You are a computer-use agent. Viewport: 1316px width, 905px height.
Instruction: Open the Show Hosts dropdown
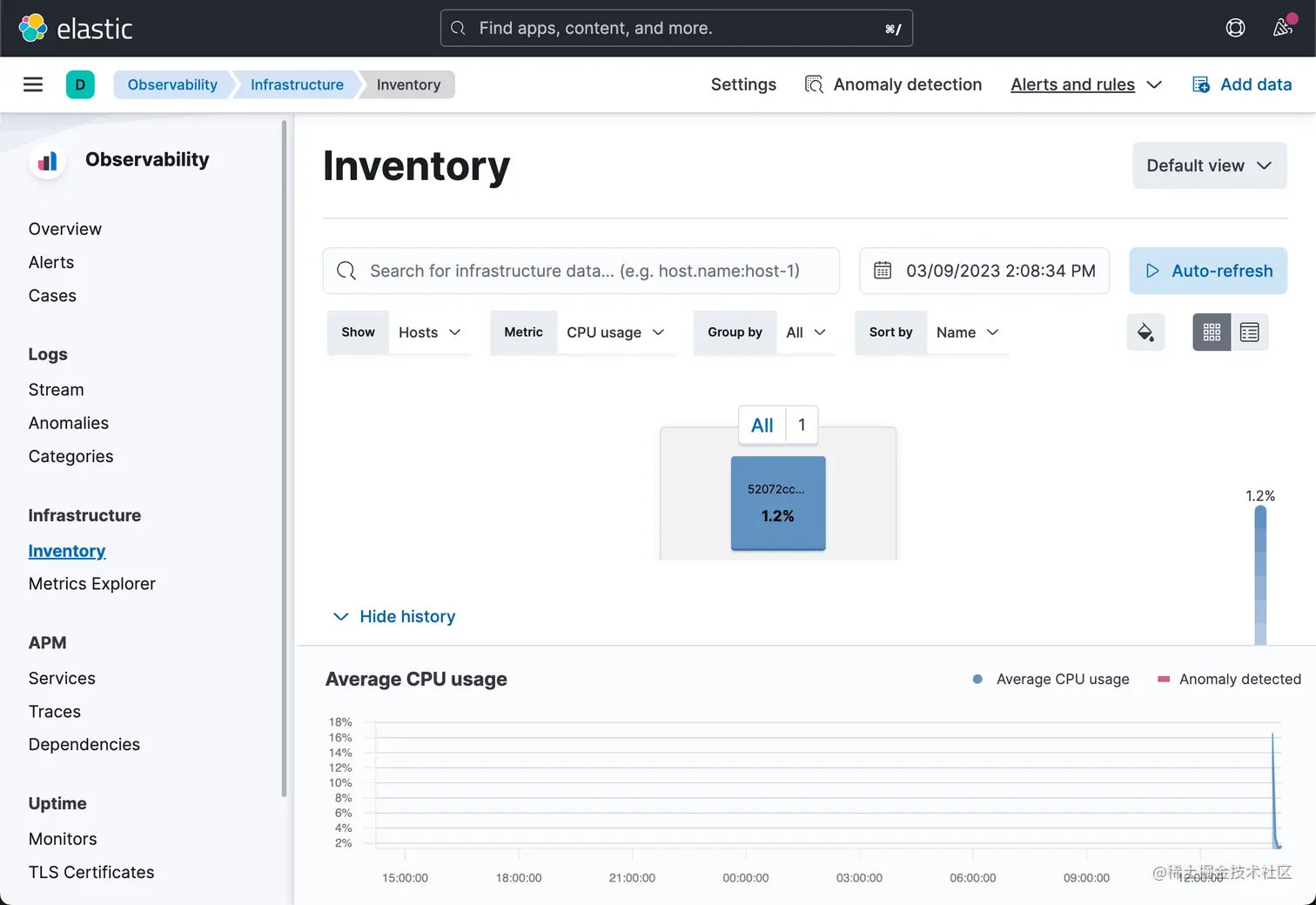(430, 332)
